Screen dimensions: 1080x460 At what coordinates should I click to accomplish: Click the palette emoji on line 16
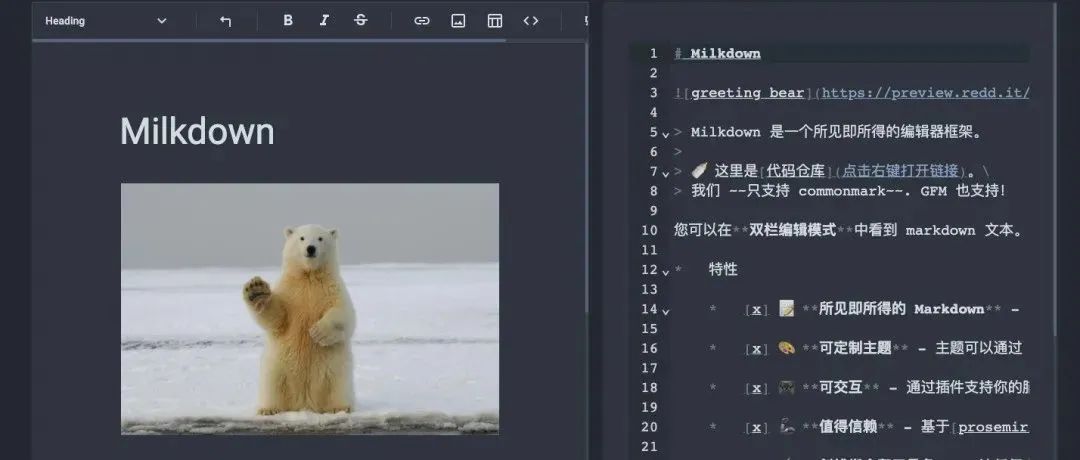787,348
